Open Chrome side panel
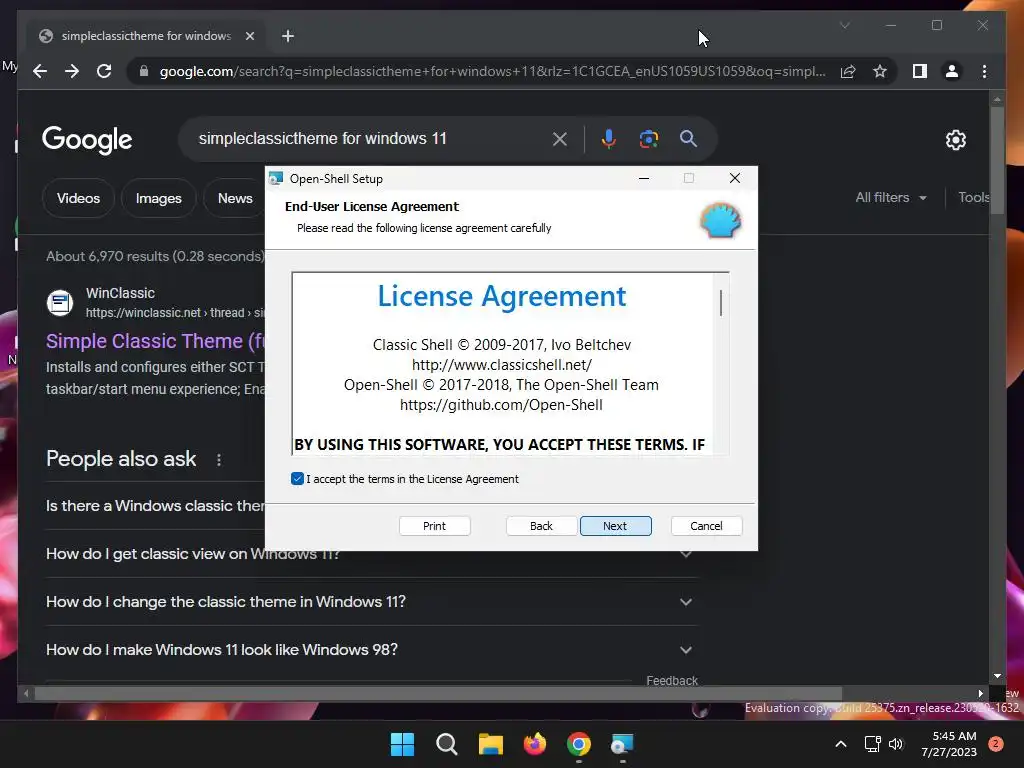 (920, 71)
